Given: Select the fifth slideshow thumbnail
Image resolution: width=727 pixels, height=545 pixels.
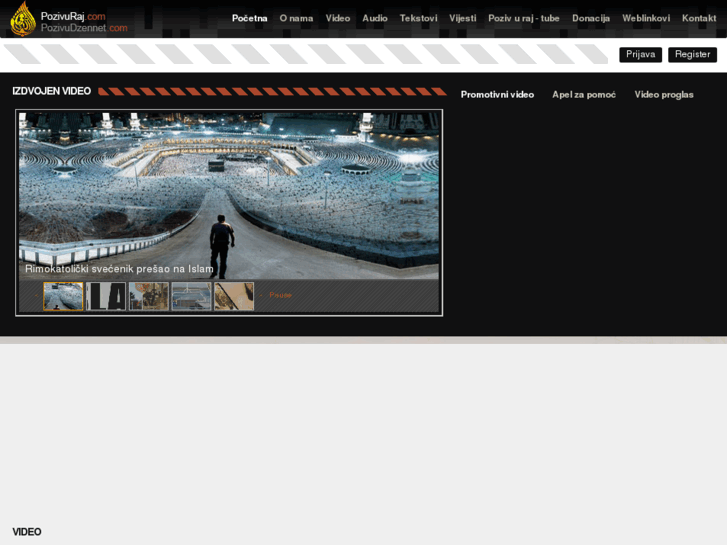Looking at the screenshot, I should 234,296.
